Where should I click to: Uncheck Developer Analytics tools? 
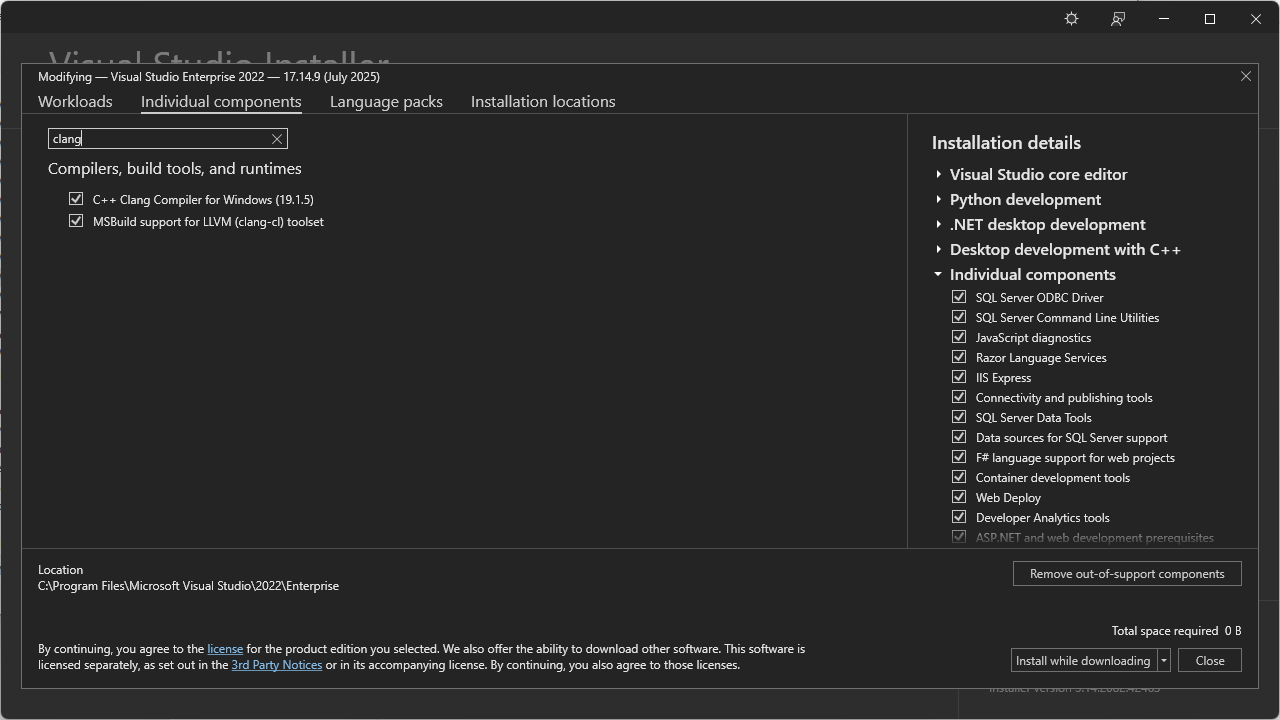[x=959, y=517]
